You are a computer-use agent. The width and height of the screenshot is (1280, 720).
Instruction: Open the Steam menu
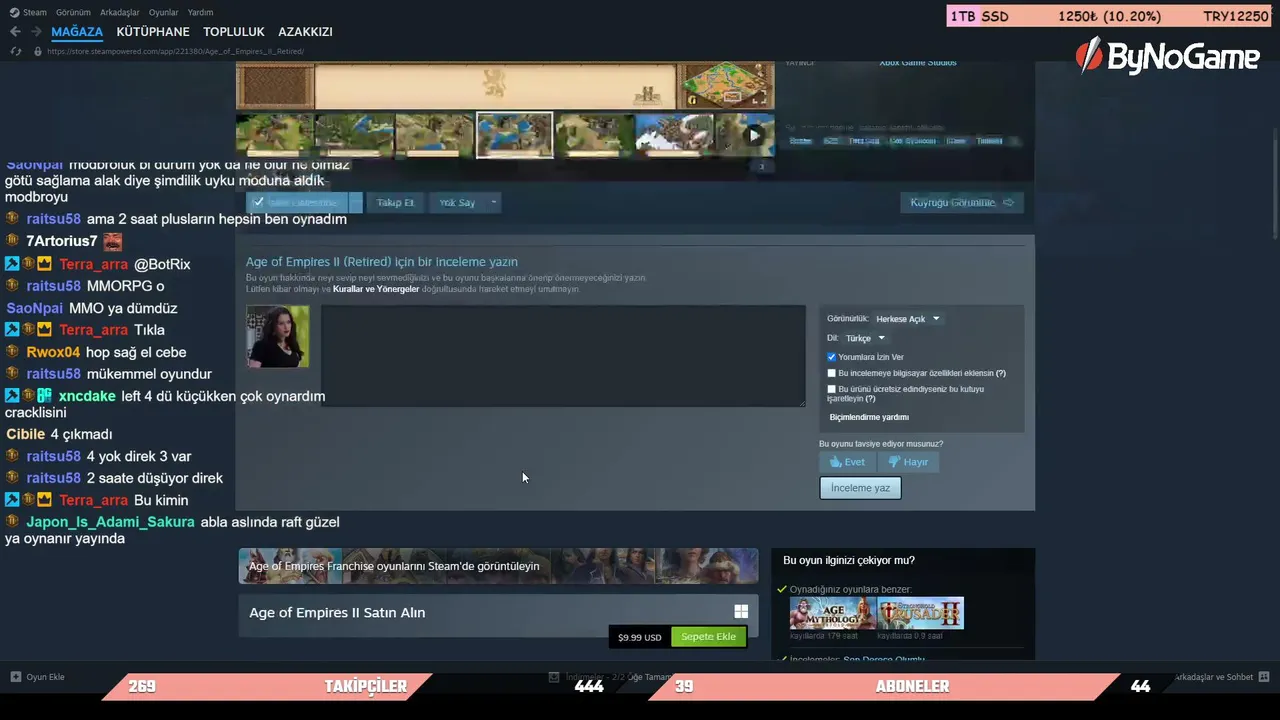point(35,12)
